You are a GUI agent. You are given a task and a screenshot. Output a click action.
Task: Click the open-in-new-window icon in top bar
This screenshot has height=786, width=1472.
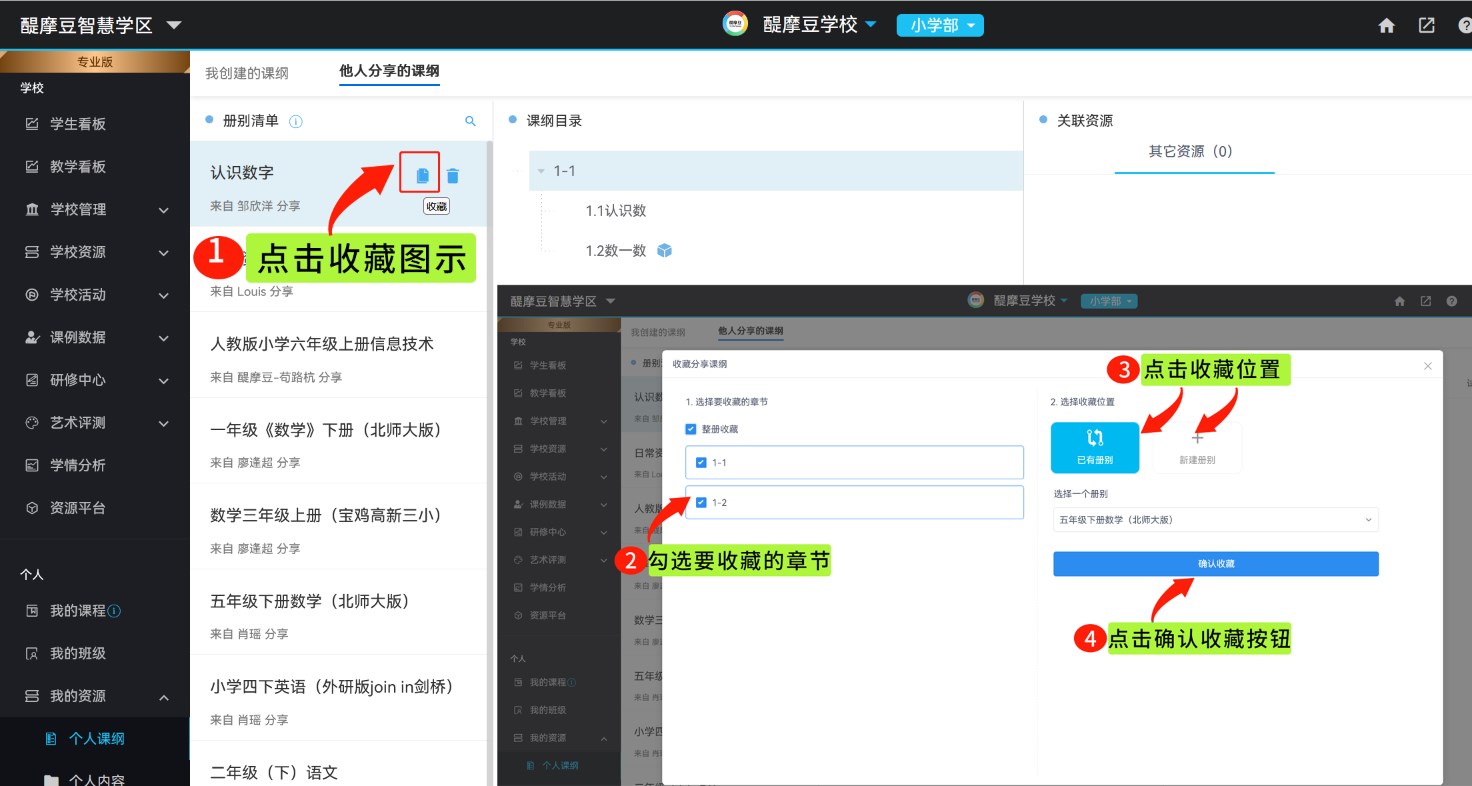click(x=1427, y=26)
